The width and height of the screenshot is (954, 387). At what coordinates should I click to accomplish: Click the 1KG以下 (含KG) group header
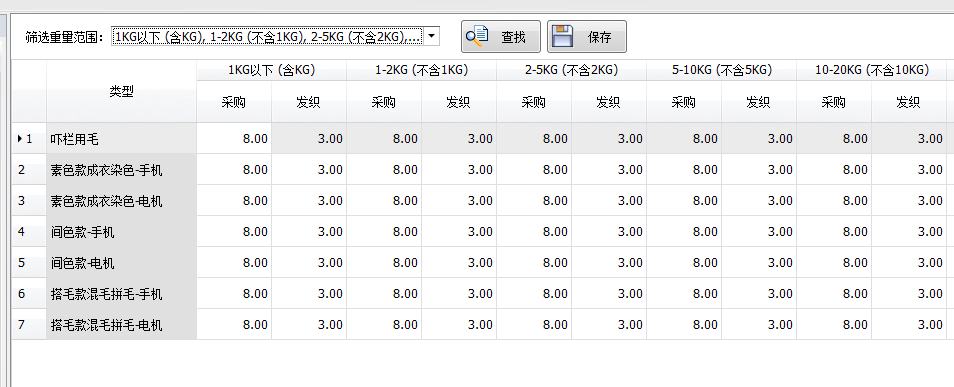pyautogui.click(x=271, y=70)
